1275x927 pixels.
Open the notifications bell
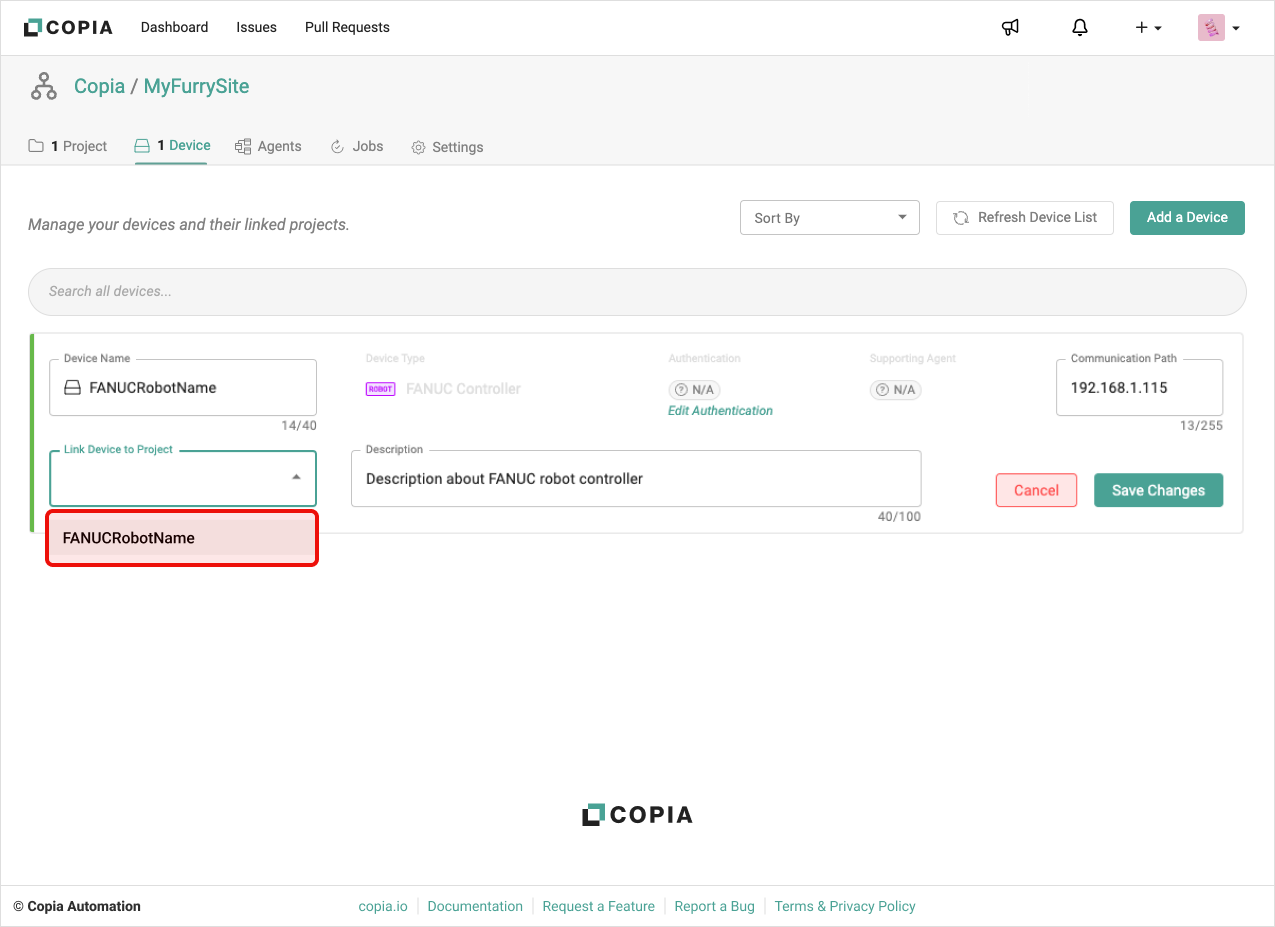[x=1079, y=28]
